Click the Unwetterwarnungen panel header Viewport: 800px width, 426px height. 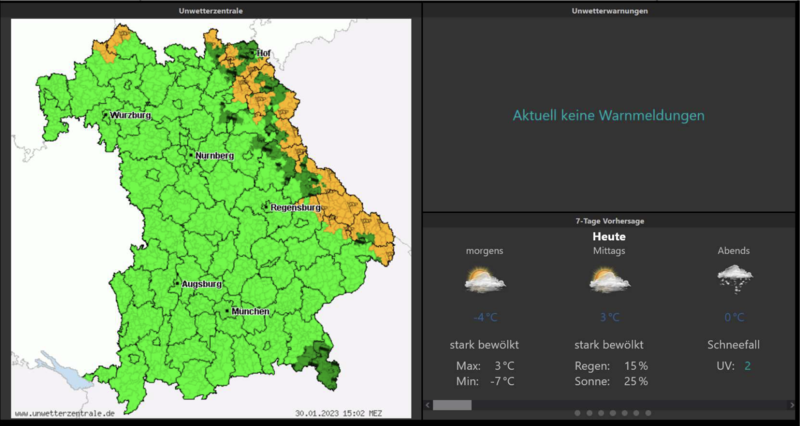609,11
